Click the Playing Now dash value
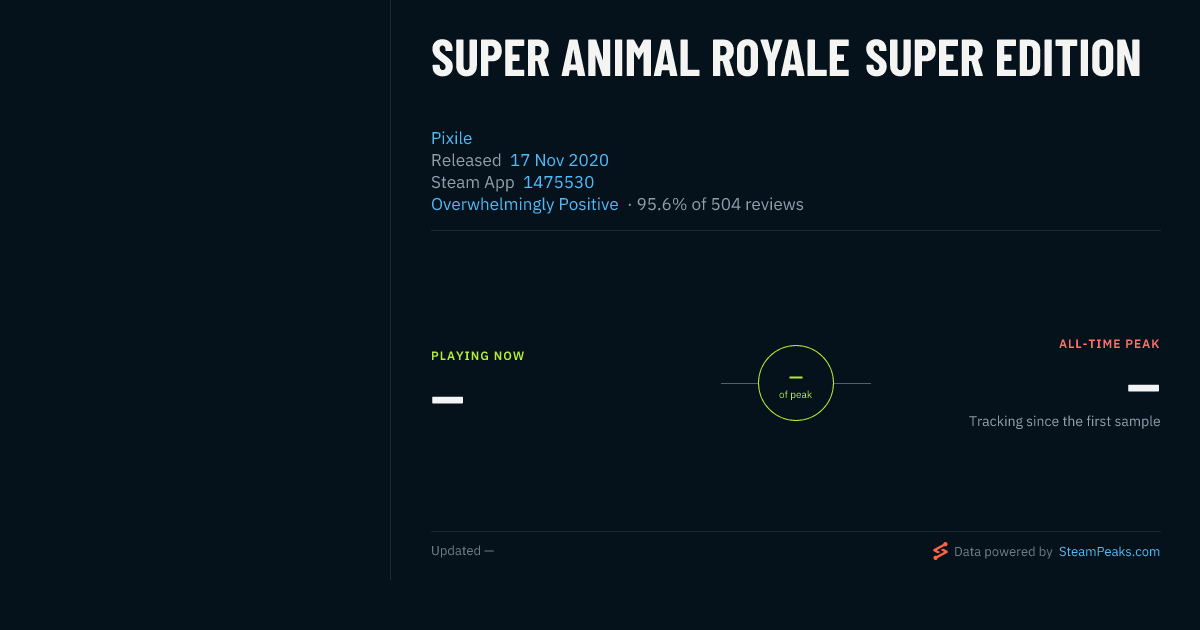Image resolution: width=1200 pixels, height=630 pixels. [x=447, y=400]
